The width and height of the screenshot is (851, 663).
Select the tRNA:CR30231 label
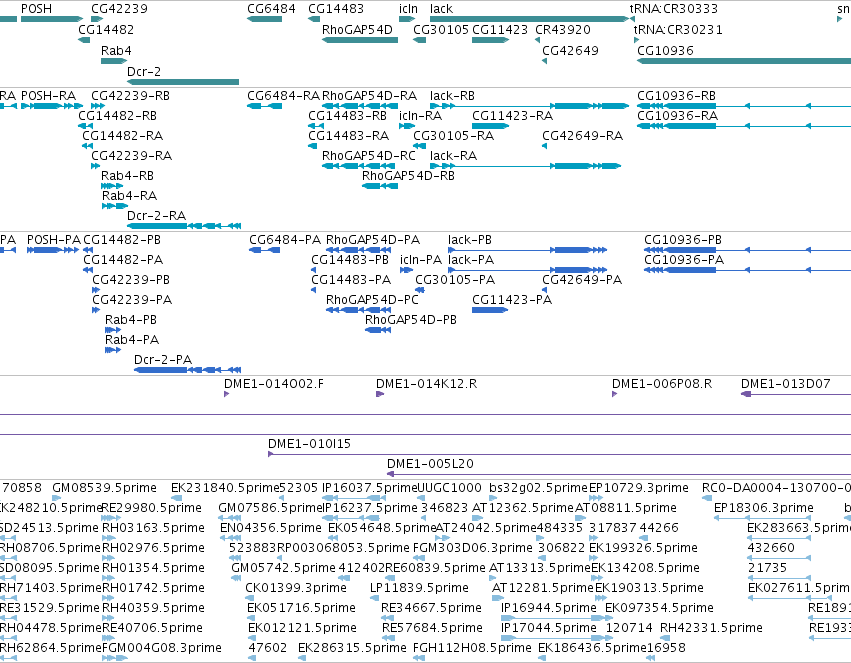point(678,30)
